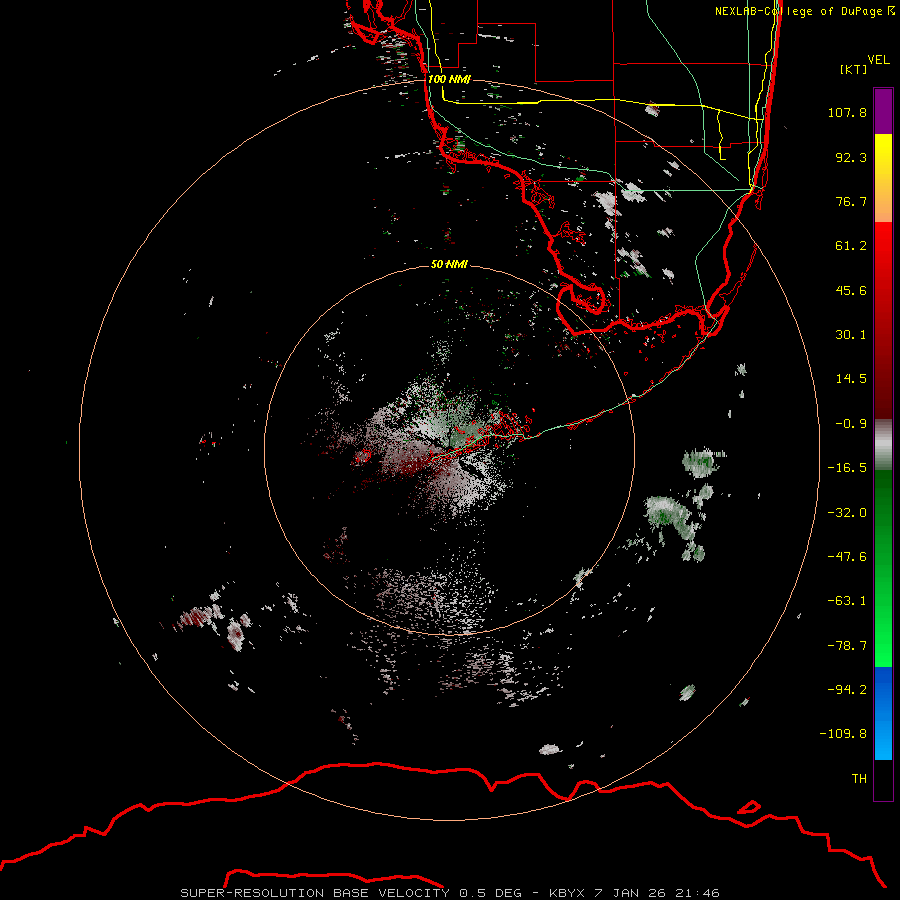The height and width of the screenshot is (900, 900).
Task: Select the 30.1 scale value
Action: click(x=851, y=335)
